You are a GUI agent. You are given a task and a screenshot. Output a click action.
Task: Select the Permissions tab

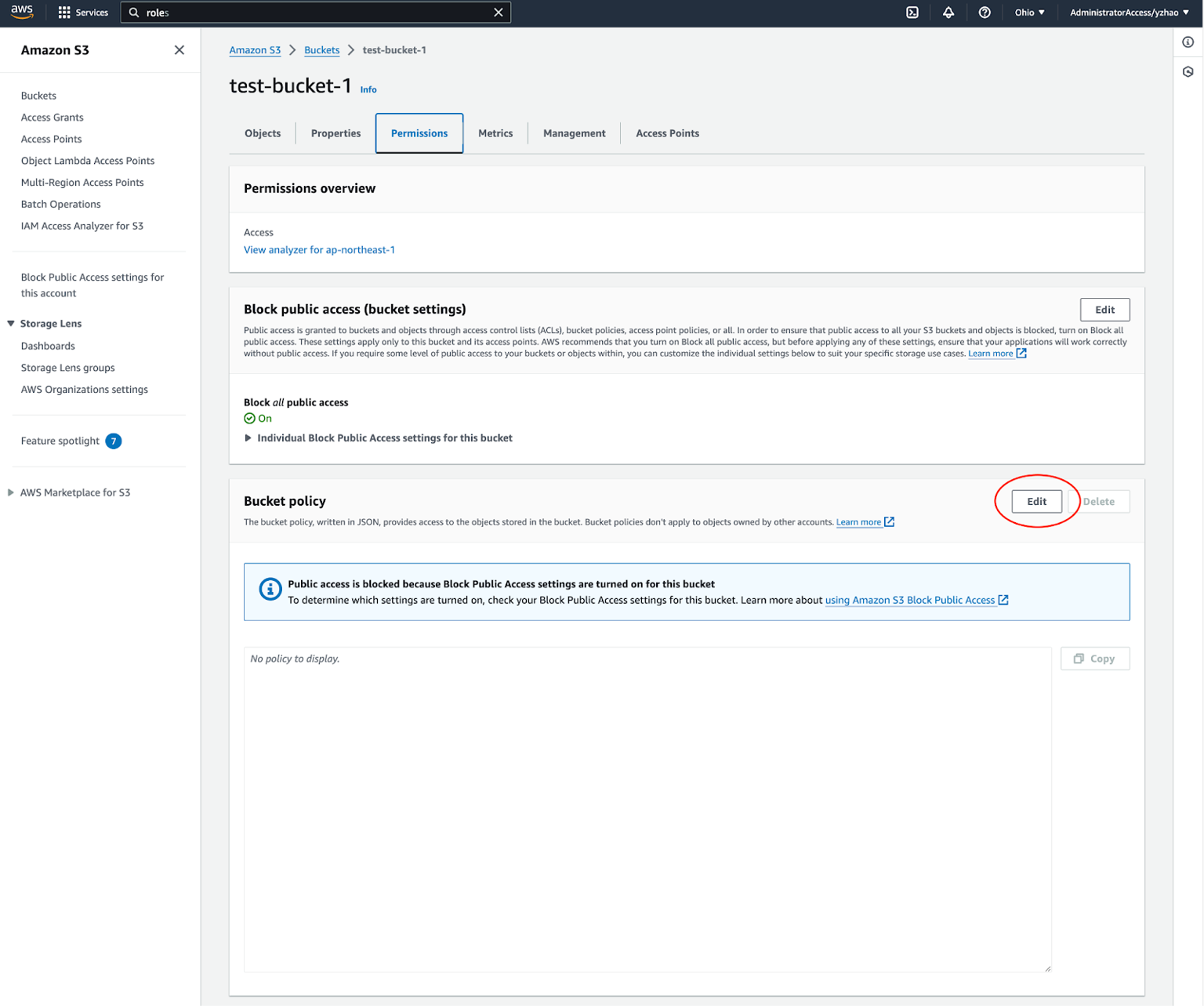pyautogui.click(x=419, y=133)
